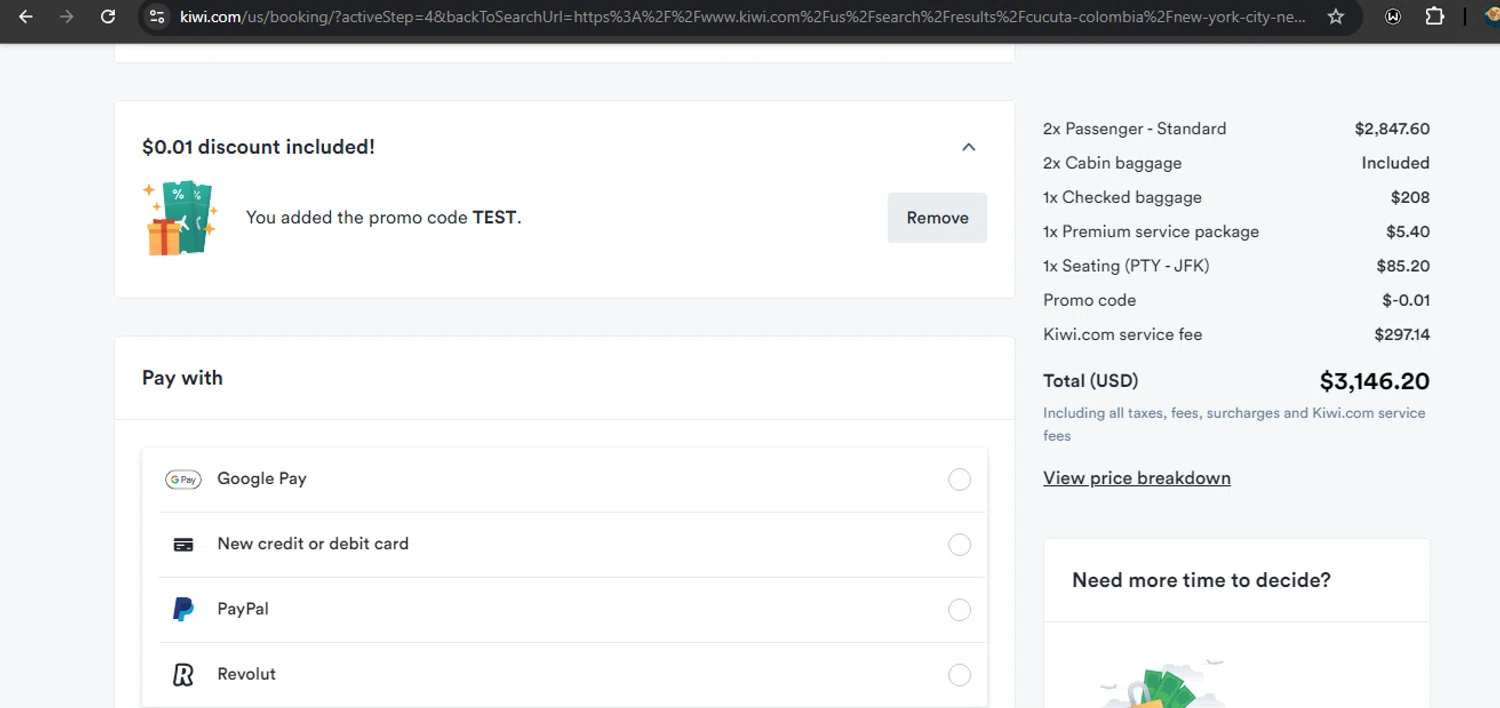The height and width of the screenshot is (708, 1500).
Task: Bookmark this page with the star
Action: [x=1336, y=17]
